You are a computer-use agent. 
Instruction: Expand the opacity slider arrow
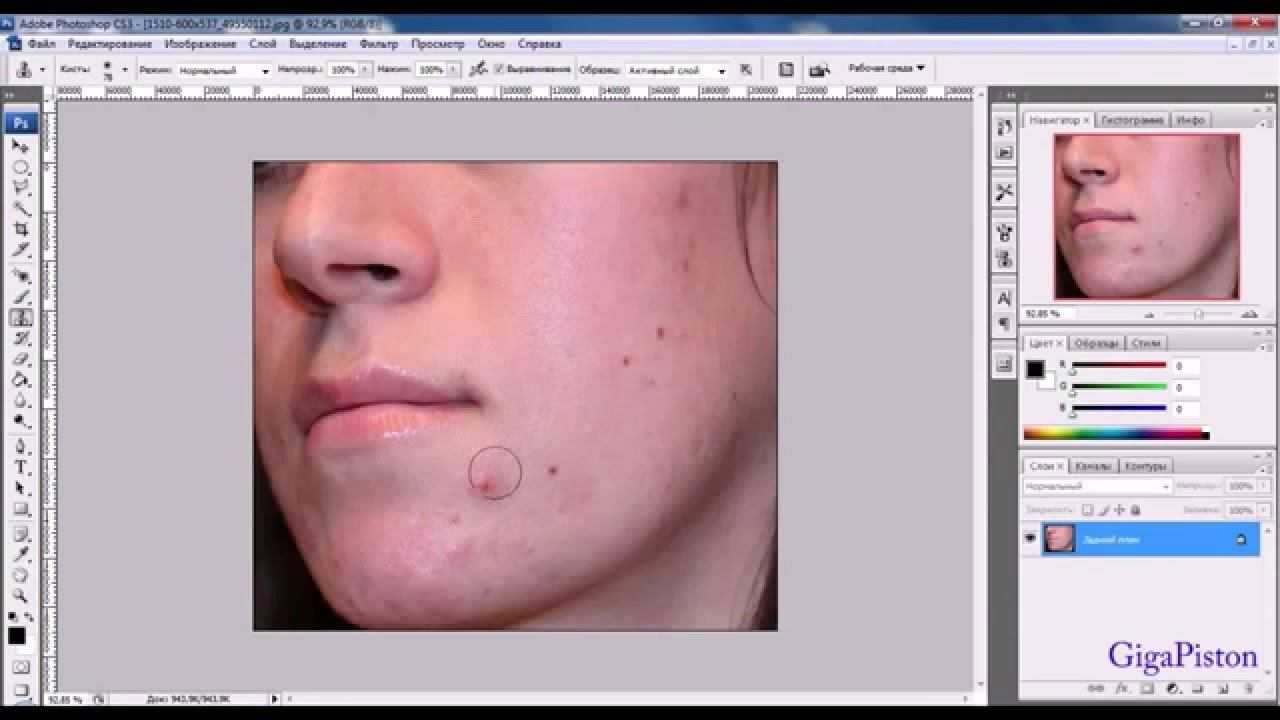pyautogui.click(x=366, y=70)
